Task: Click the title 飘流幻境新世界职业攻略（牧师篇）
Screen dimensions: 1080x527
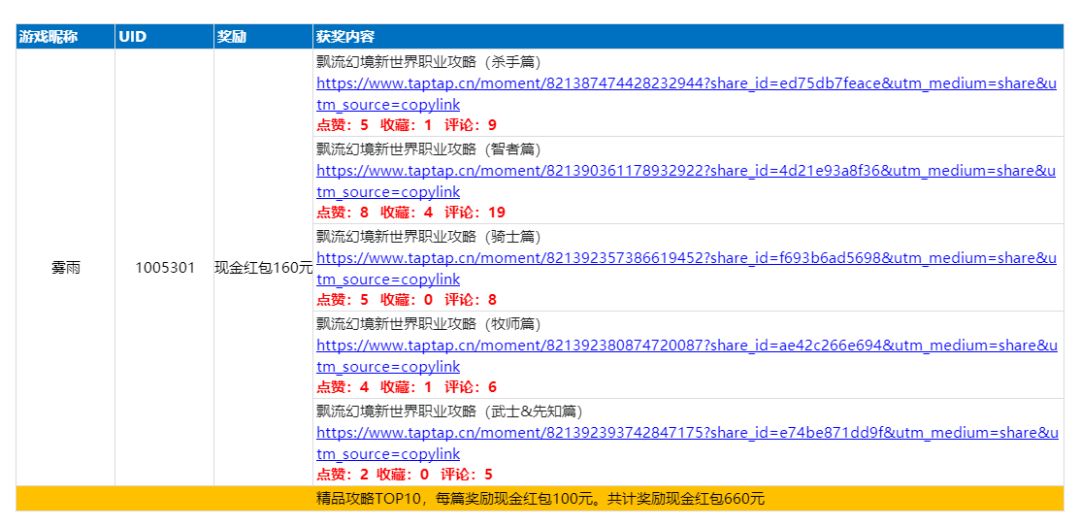Action: click(x=428, y=324)
